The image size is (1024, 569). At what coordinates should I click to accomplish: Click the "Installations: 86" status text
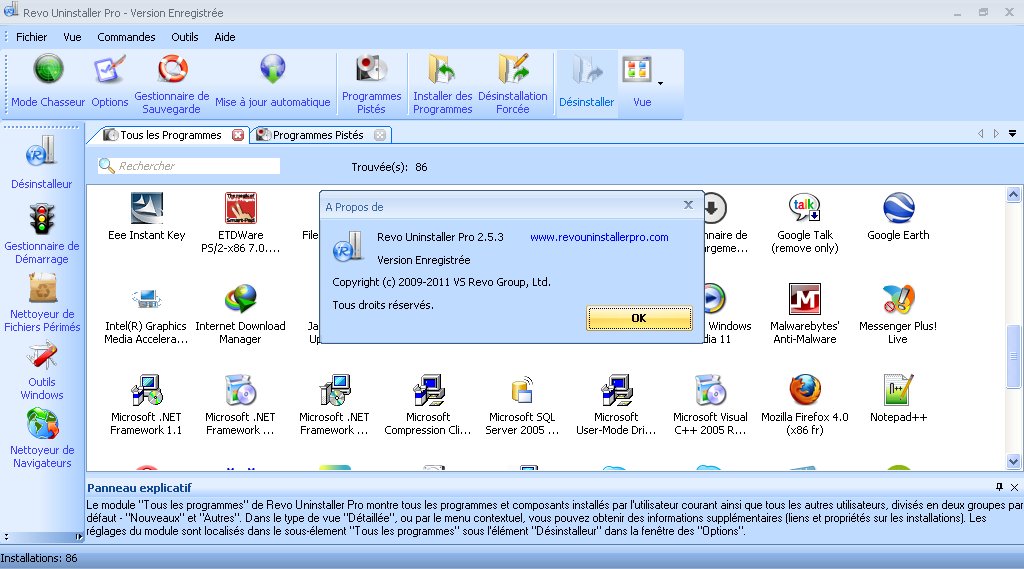[39, 559]
